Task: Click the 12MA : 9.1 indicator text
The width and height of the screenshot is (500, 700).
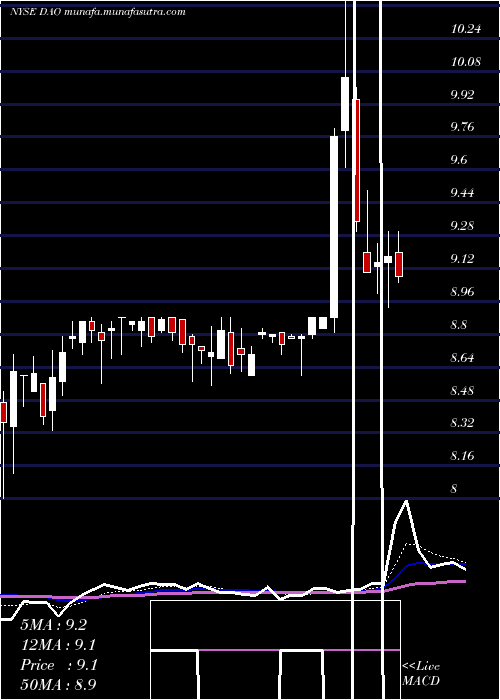Action: tap(58, 645)
